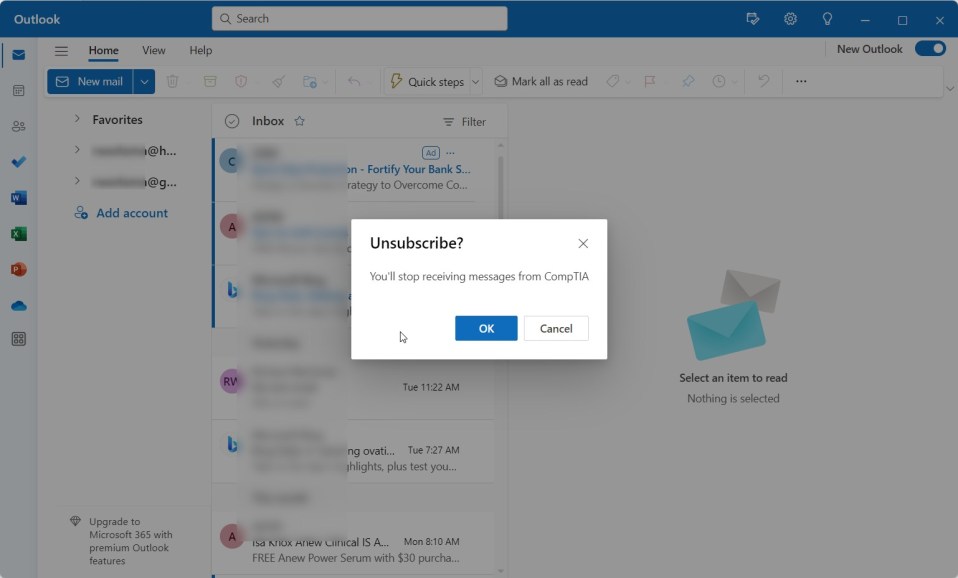The width and height of the screenshot is (958, 578).
Task: Click the Snooze clock icon
Action: 718,81
